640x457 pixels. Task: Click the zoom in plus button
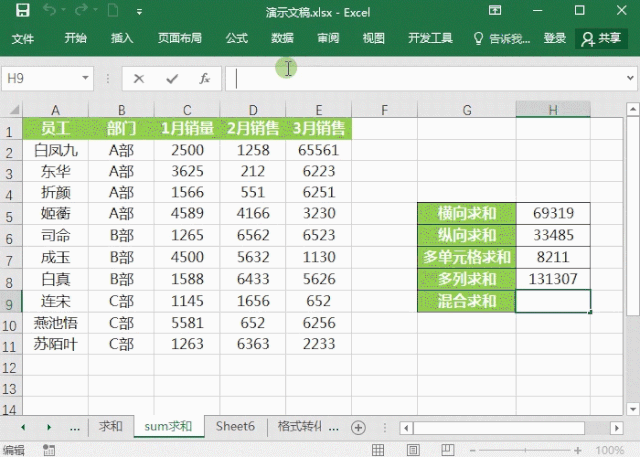(578, 450)
